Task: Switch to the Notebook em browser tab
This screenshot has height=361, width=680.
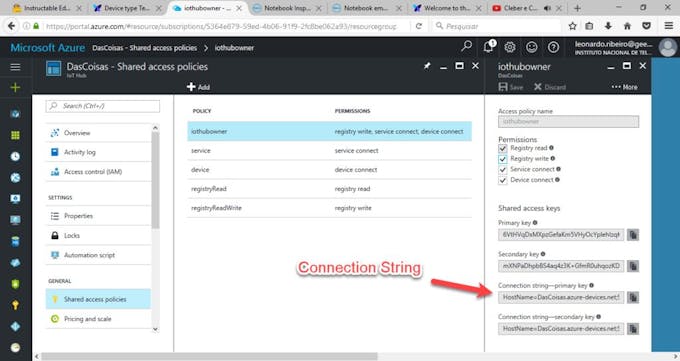Action: 367,8
